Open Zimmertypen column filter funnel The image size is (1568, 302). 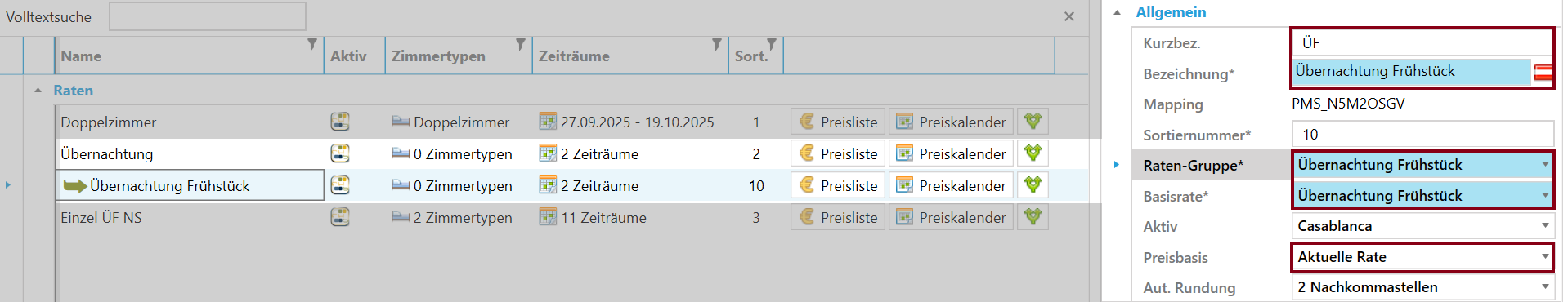(x=520, y=44)
